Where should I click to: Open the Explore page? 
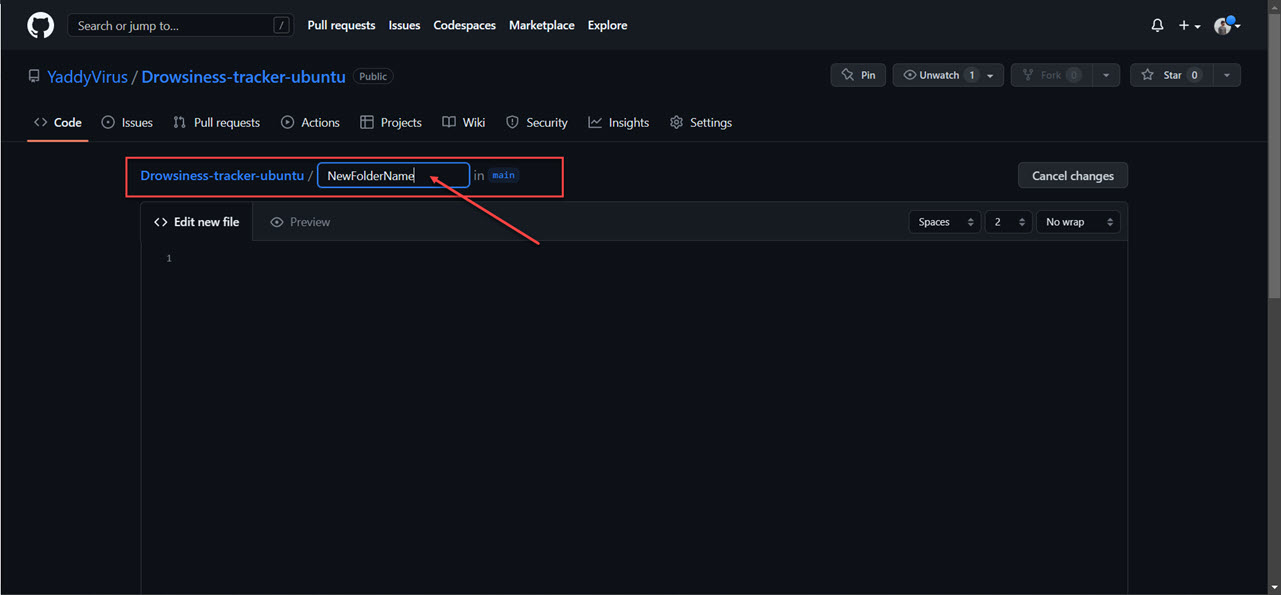(607, 25)
